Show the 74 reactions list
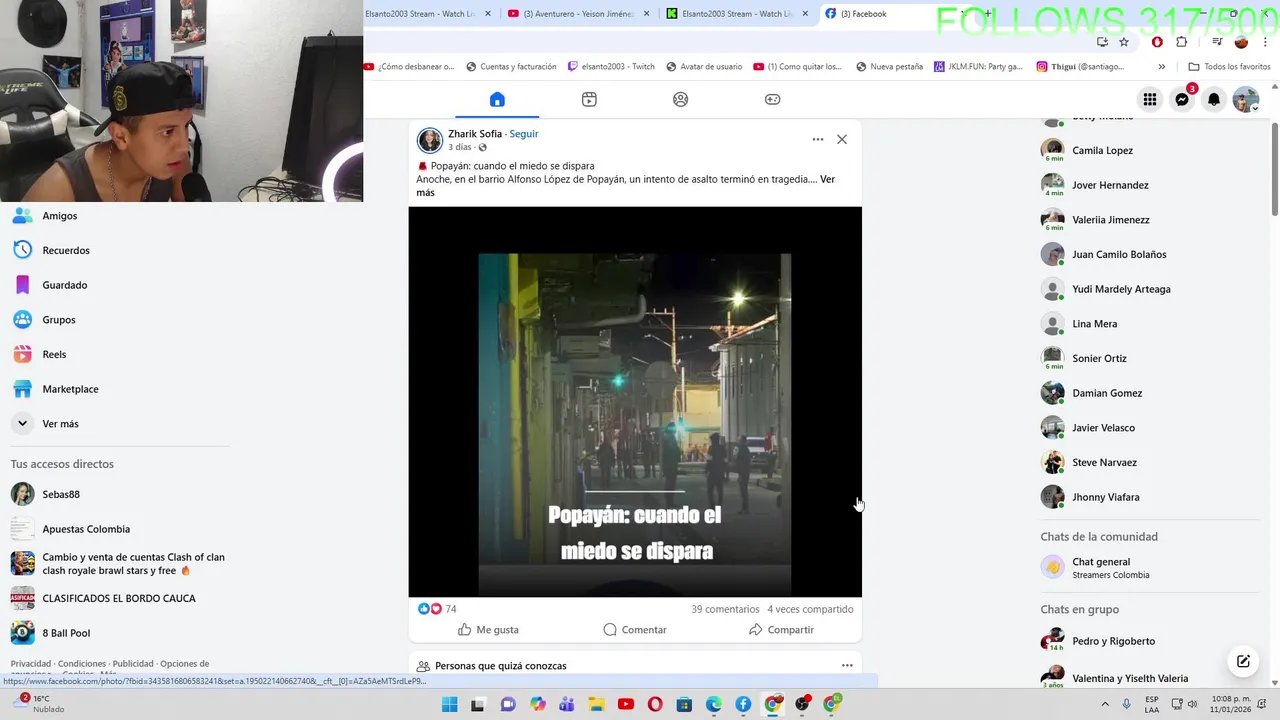 click(x=437, y=609)
